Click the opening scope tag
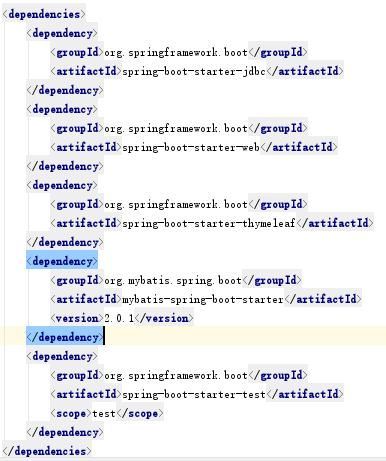Screen dimensions: 386x461 (71, 413)
